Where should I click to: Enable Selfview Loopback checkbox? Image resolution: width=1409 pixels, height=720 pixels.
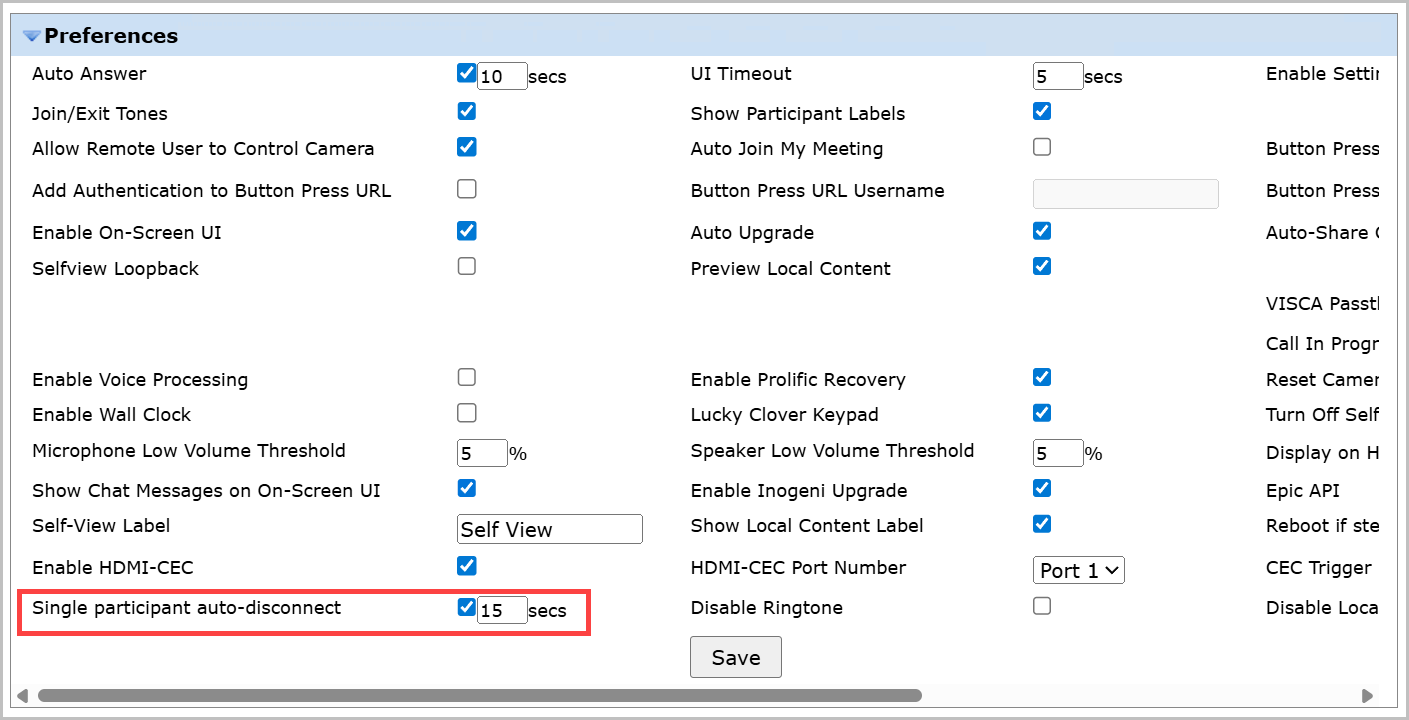466,266
